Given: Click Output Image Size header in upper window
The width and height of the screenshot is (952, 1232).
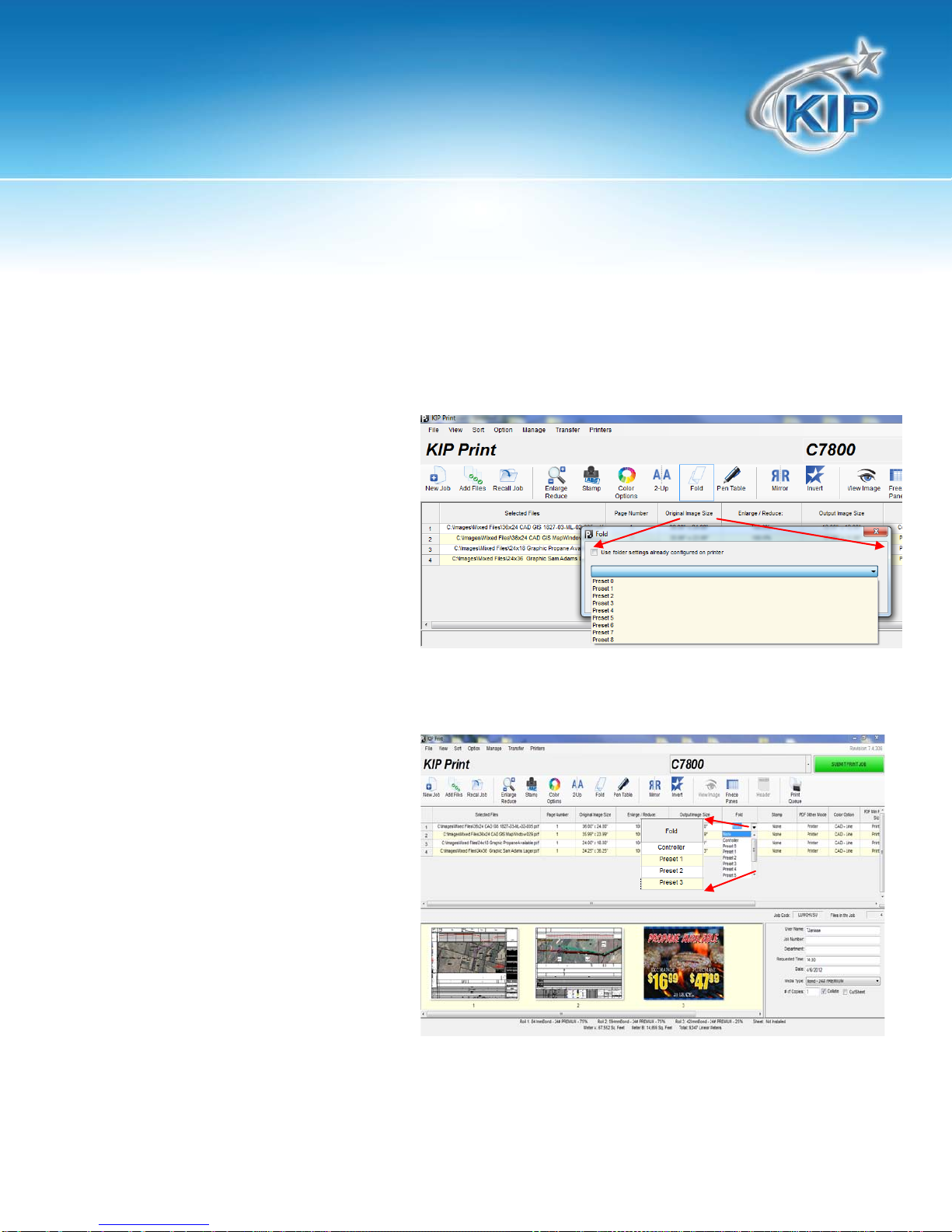Looking at the screenshot, I should coord(841,513).
